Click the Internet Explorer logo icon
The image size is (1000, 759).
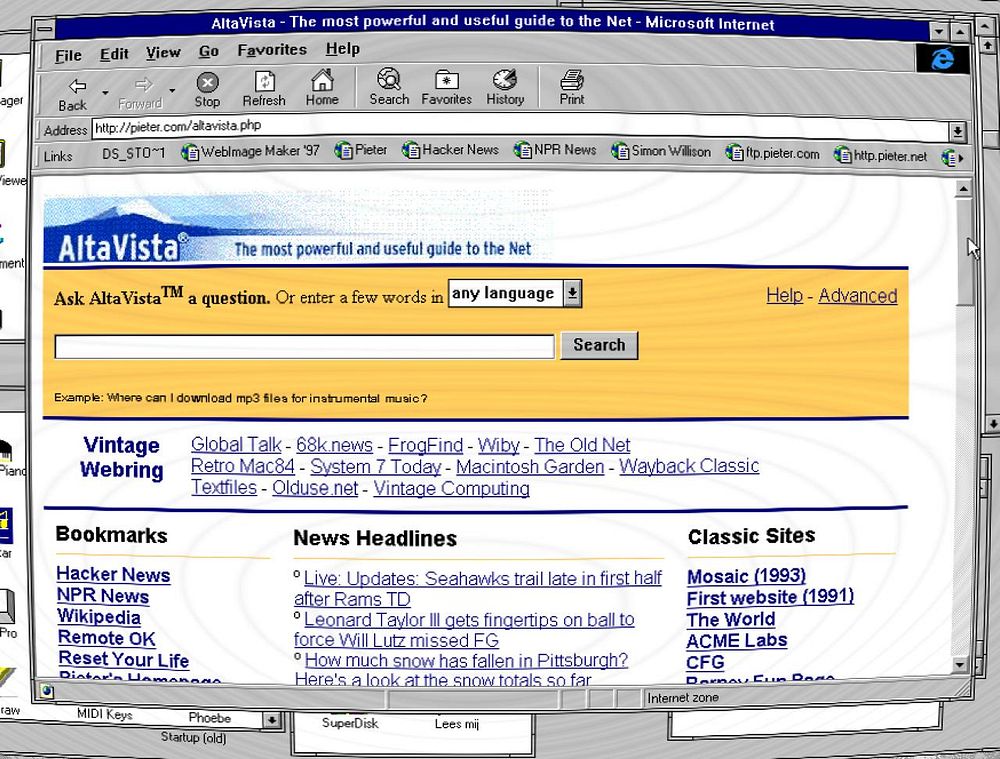point(942,59)
